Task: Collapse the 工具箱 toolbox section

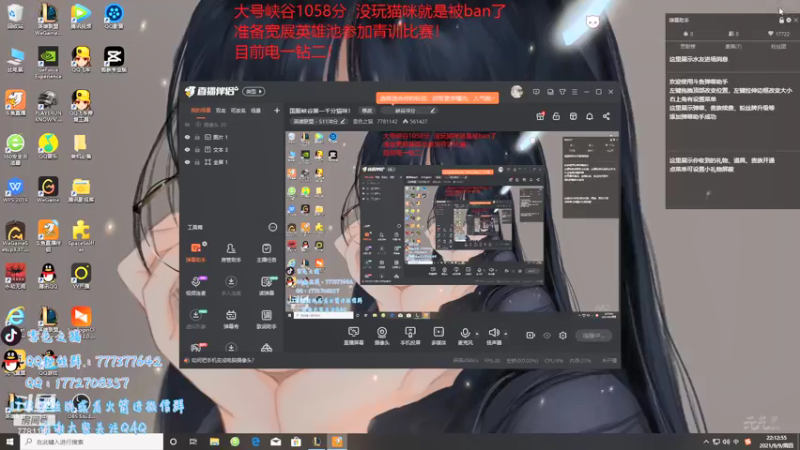Action: [272, 227]
